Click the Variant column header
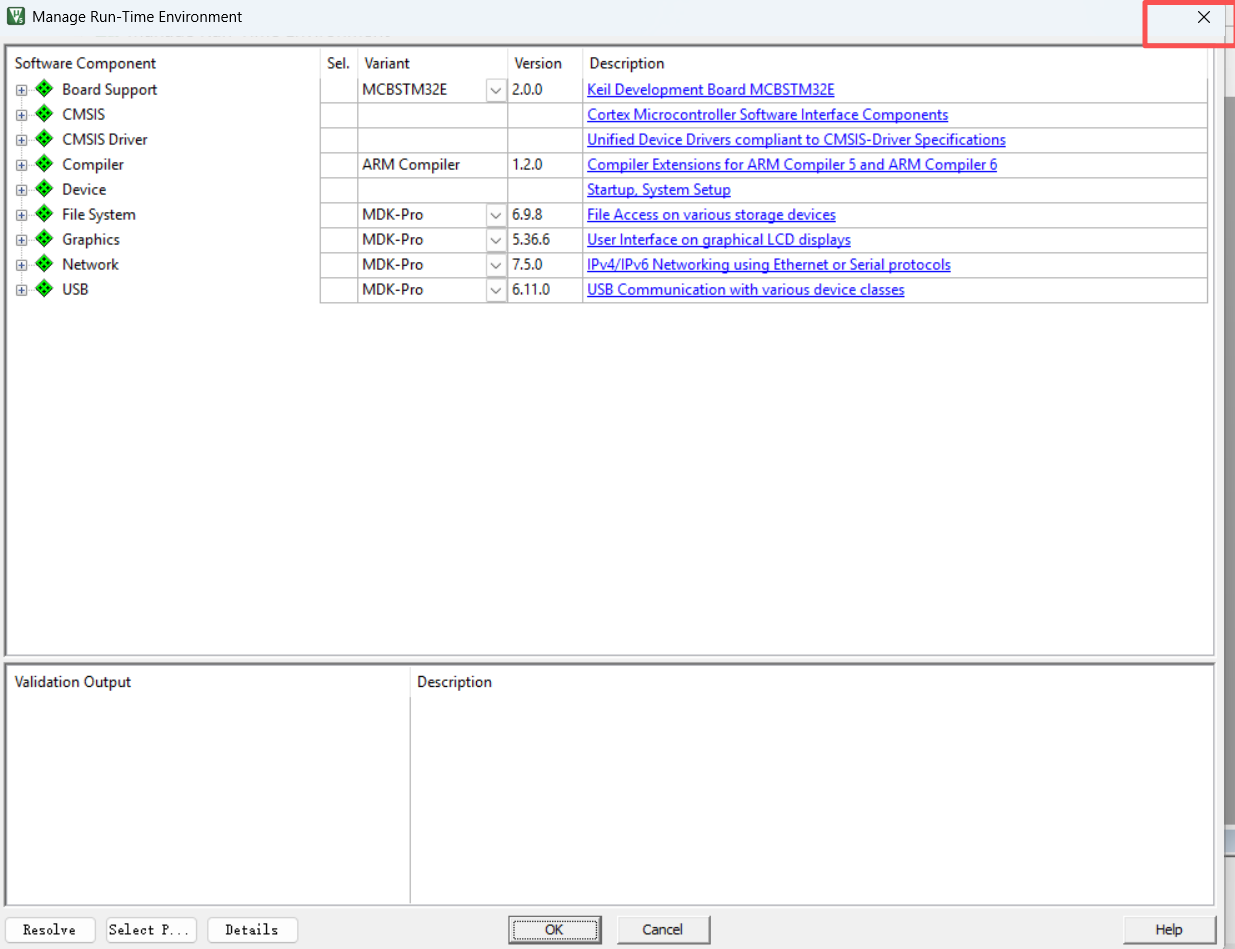The width and height of the screenshot is (1235, 949). (x=387, y=63)
